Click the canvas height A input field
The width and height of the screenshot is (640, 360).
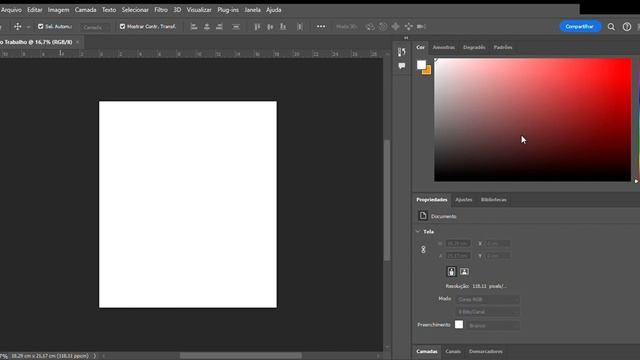[458, 256]
